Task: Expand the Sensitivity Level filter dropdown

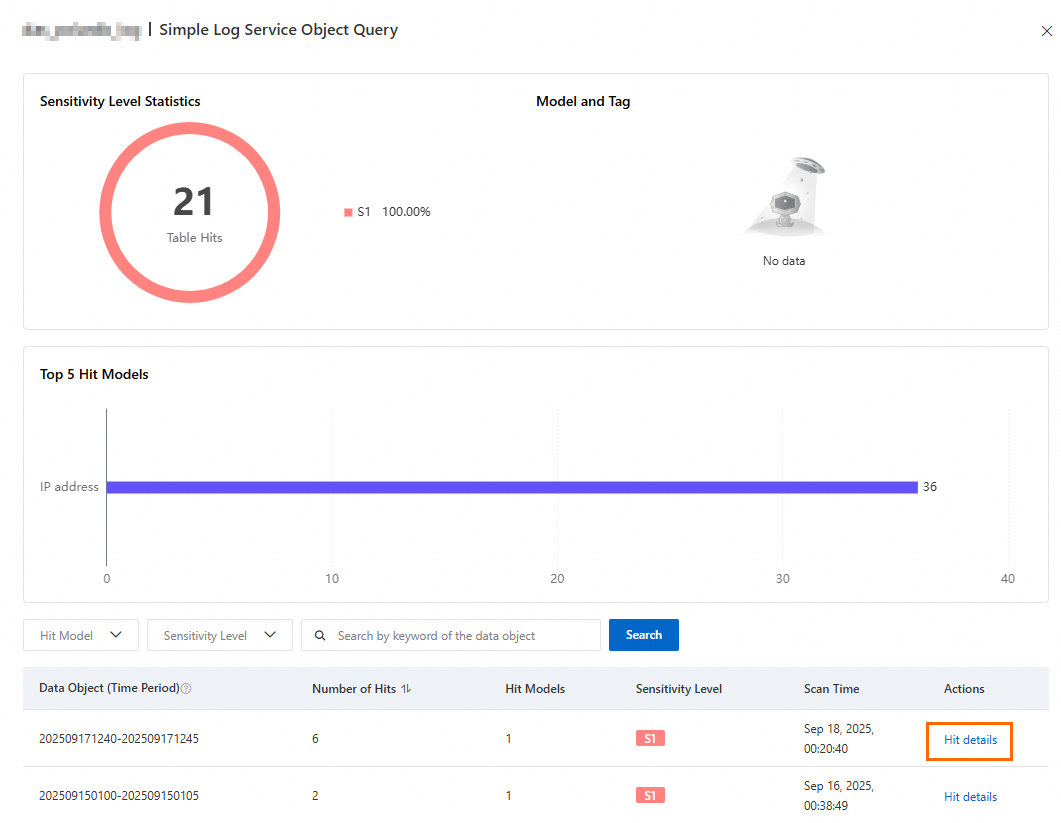Action: click(x=219, y=636)
